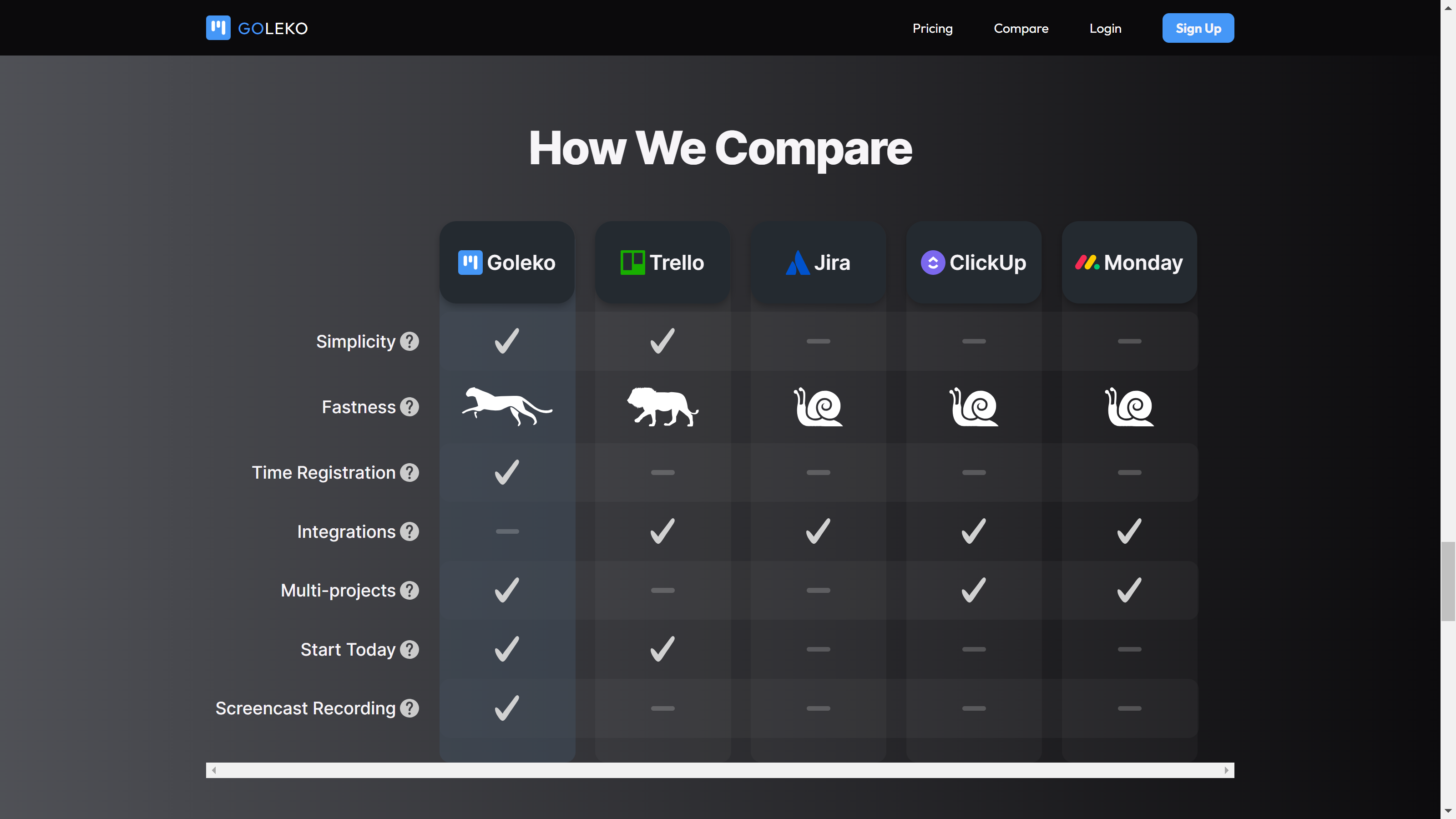Select the ClickUp column header card
The image size is (1456, 819).
[x=974, y=262]
